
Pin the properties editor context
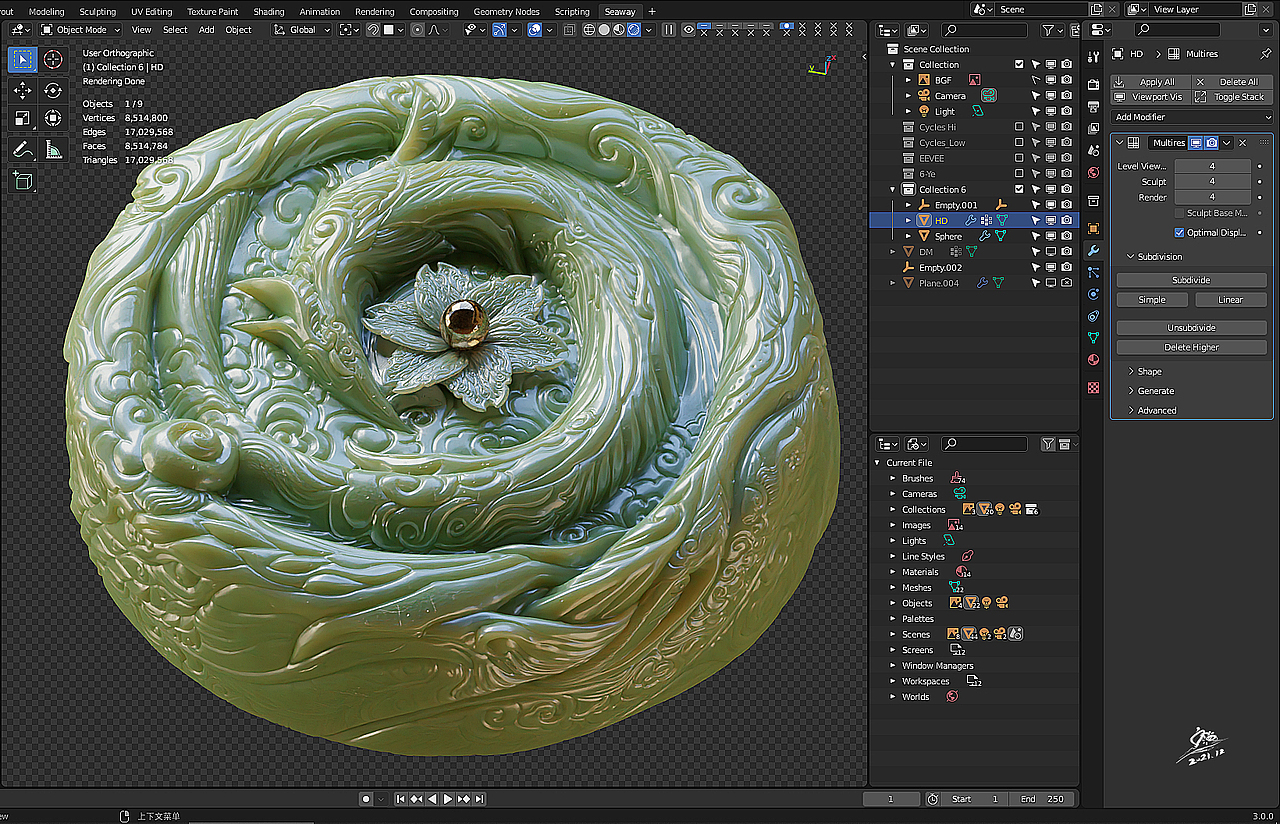click(1265, 54)
